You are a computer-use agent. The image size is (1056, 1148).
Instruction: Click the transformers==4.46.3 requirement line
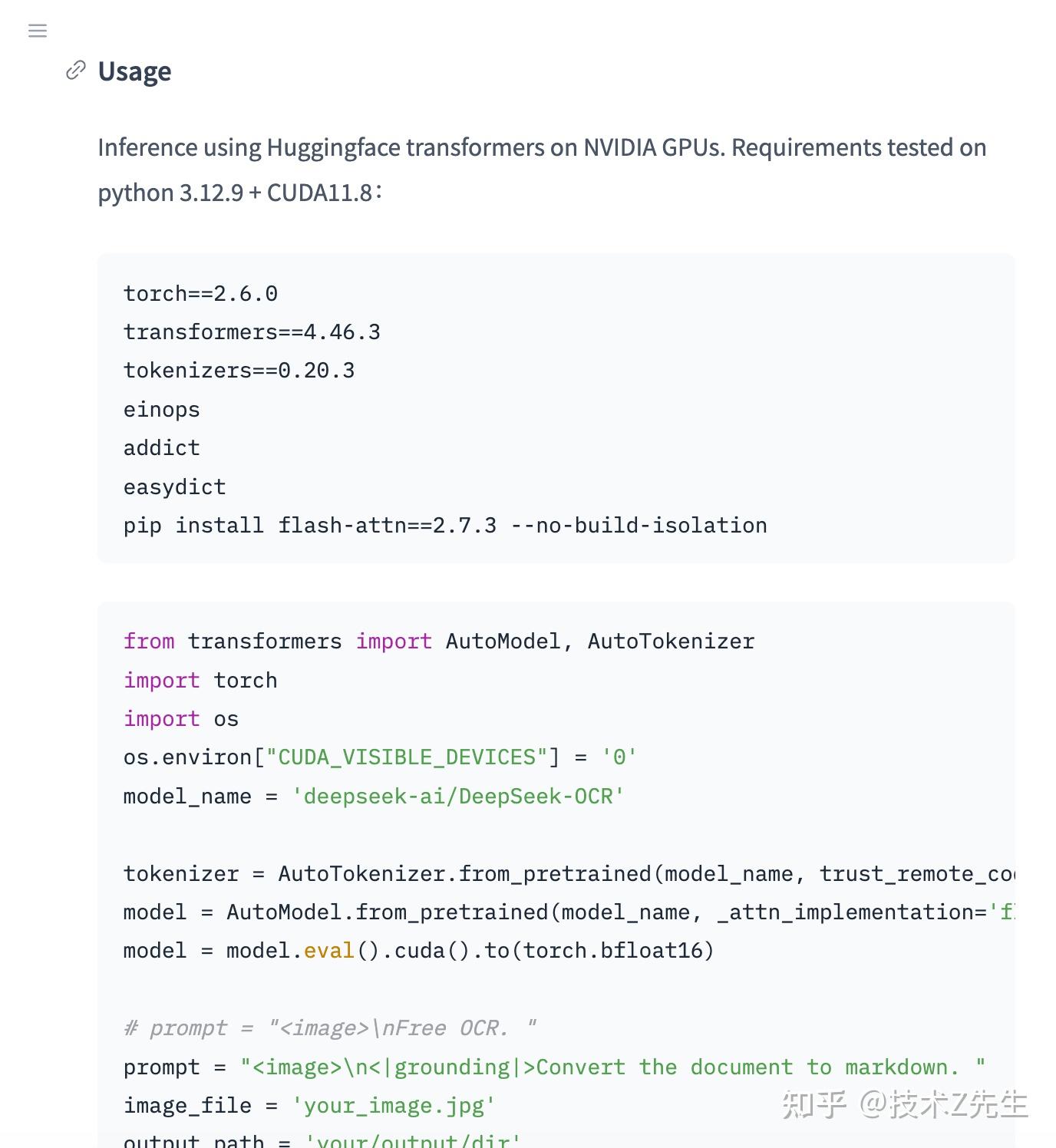click(x=252, y=332)
